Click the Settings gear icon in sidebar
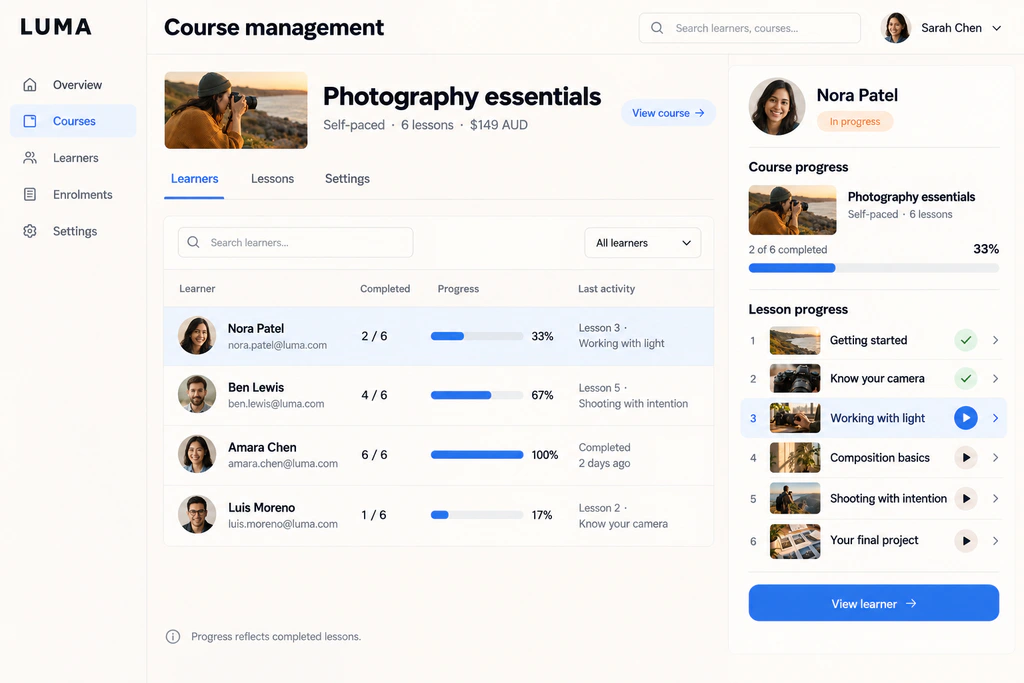This screenshot has height=683, width=1024. [x=29, y=231]
